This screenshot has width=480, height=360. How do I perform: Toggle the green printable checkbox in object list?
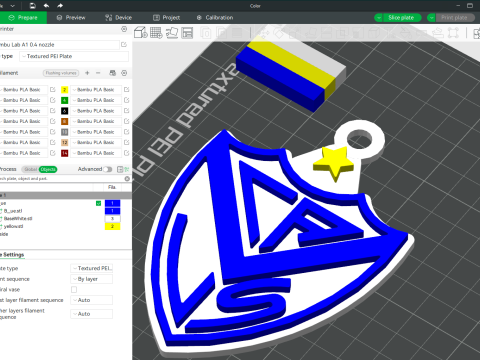click(98, 203)
